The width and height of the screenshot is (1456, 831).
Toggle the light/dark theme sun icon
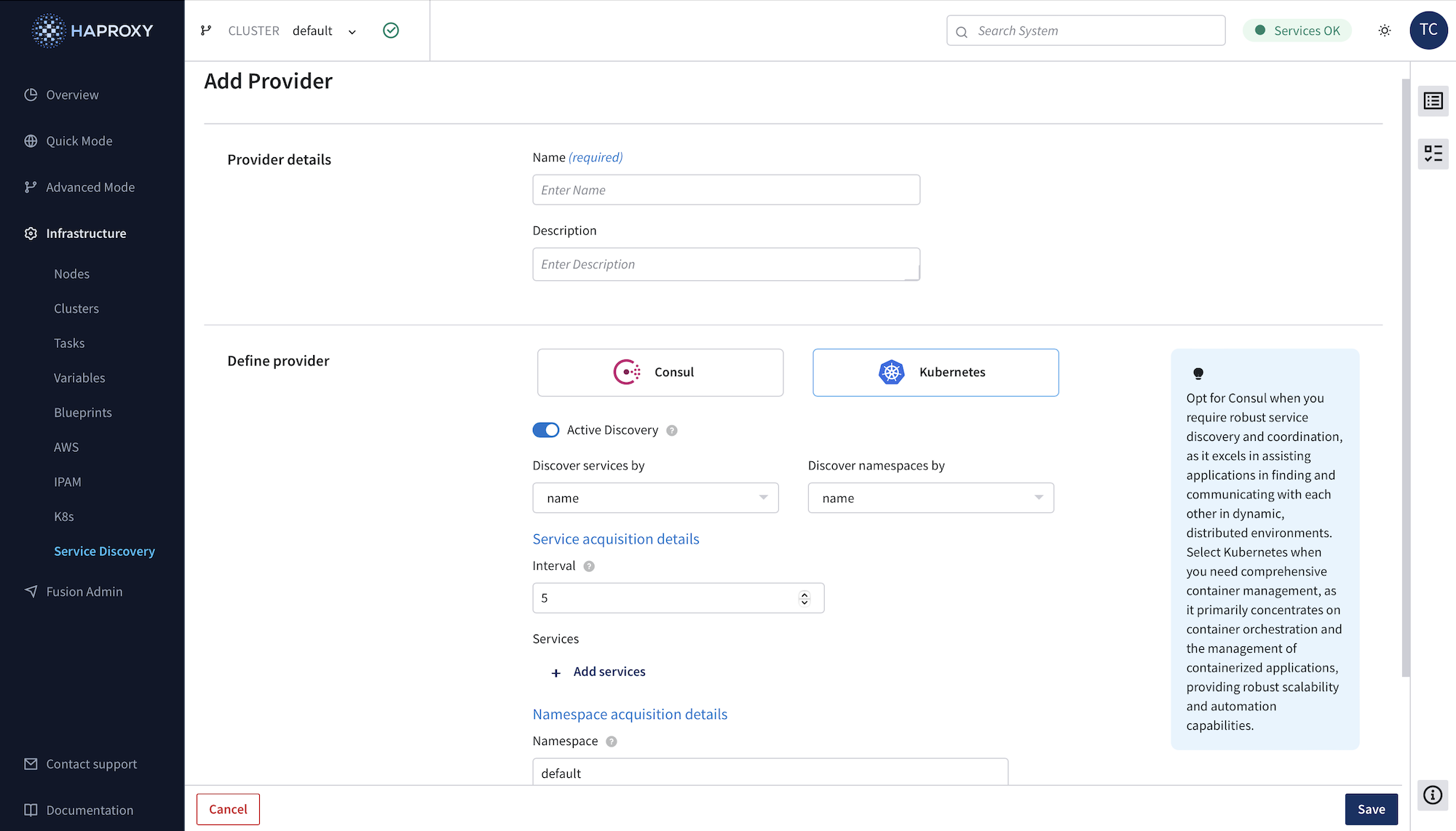pos(1385,31)
